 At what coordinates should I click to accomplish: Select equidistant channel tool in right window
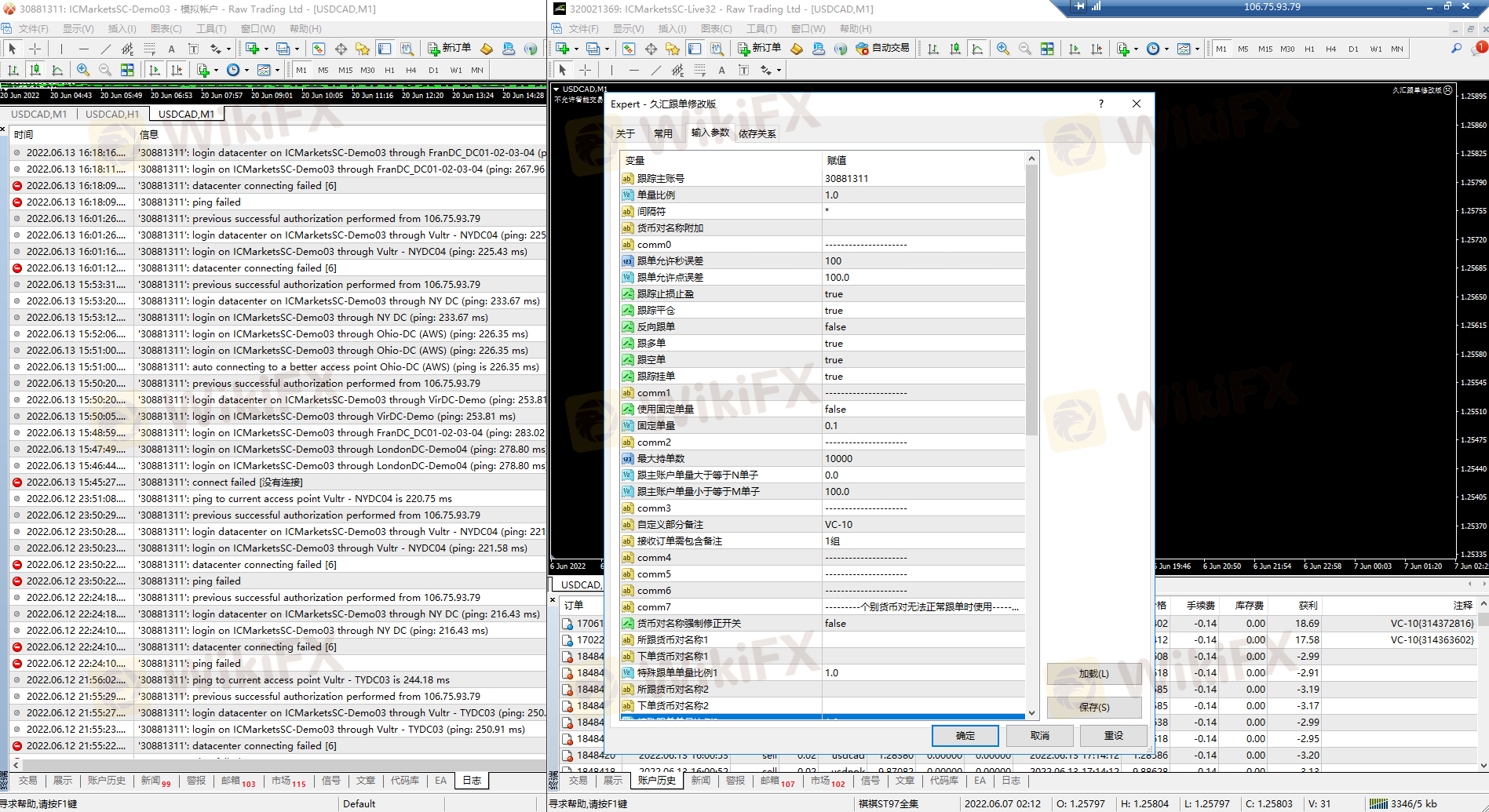678,70
